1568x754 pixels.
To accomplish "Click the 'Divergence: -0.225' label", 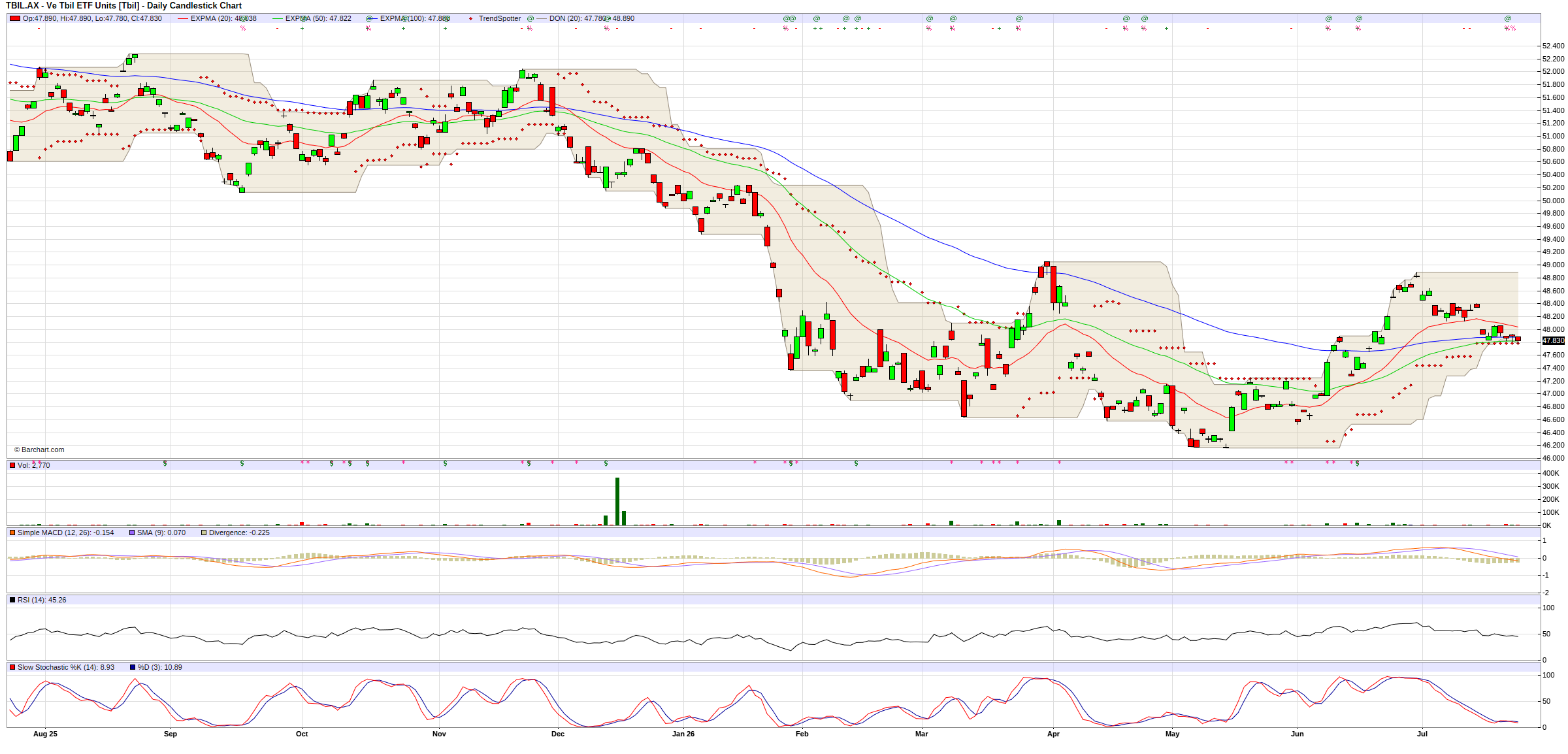I will (239, 533).
